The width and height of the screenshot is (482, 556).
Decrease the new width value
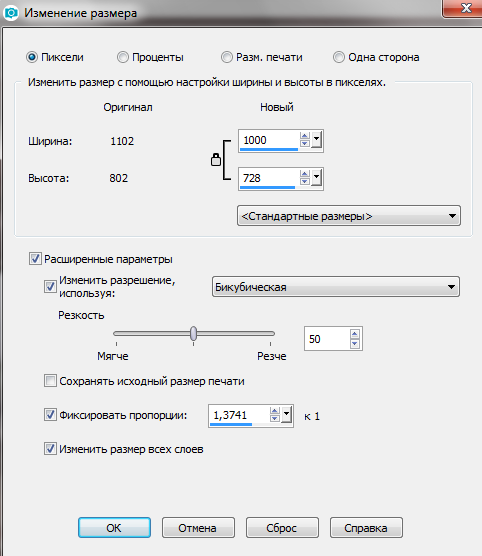(x=305, y=143)
